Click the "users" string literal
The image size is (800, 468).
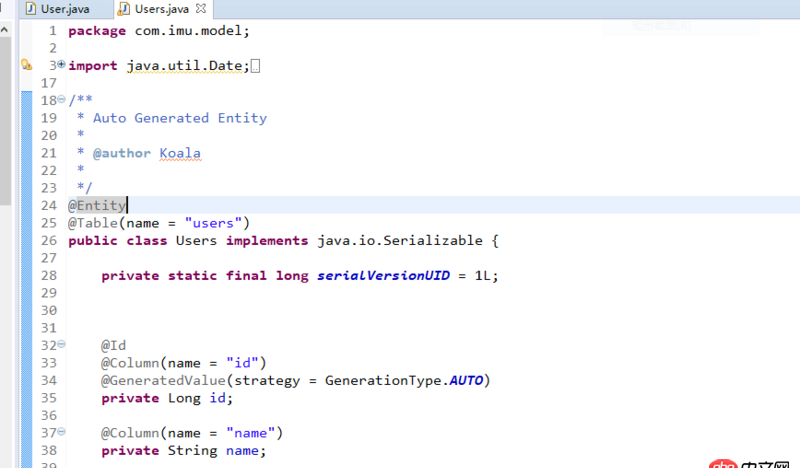coord(213,223)
